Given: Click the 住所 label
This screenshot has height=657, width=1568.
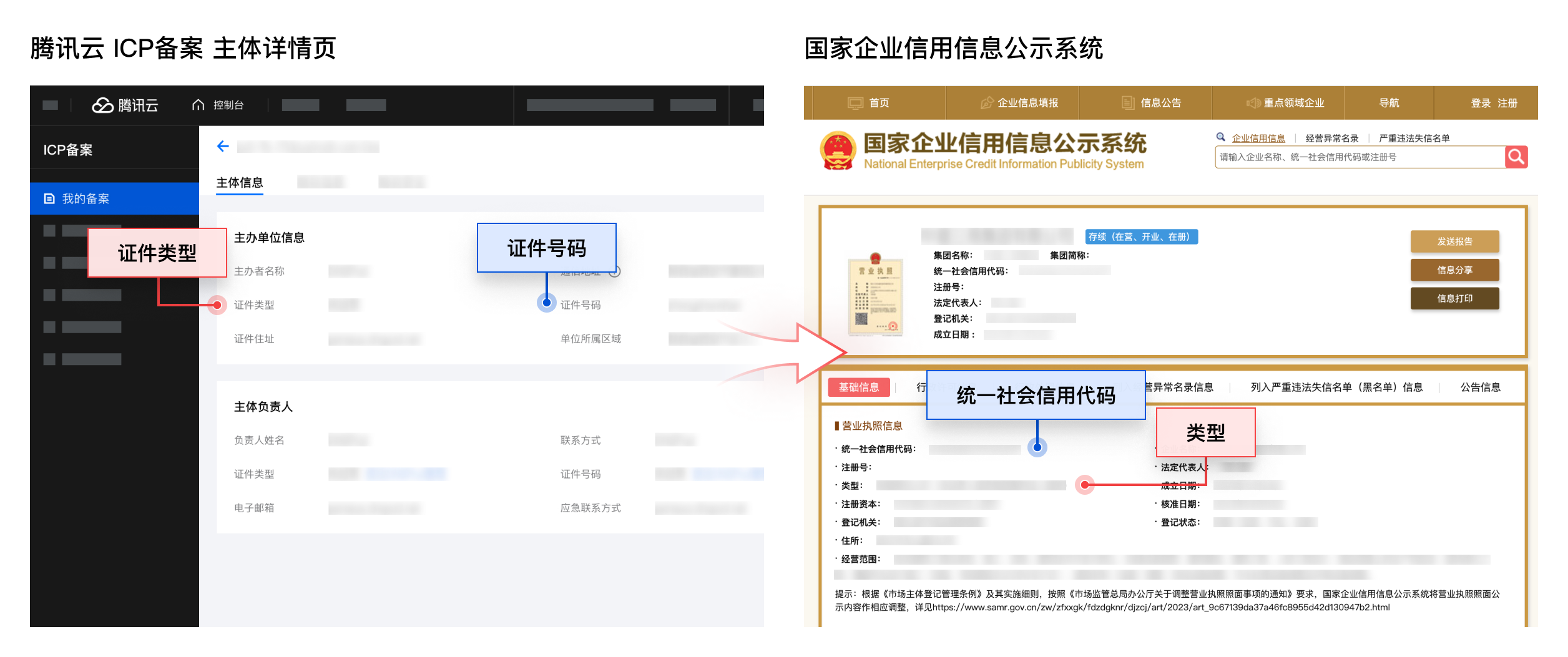Looking at the screenshot, I should pyautogui.click(x=852, y=541).
